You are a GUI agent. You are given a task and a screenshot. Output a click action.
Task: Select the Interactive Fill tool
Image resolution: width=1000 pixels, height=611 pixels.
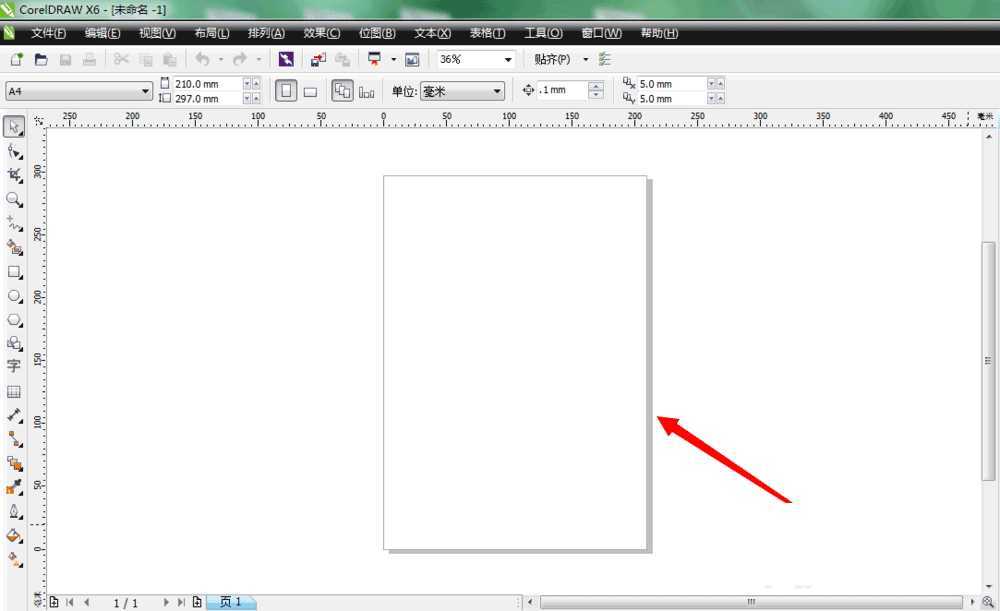[x=14, y=559]
